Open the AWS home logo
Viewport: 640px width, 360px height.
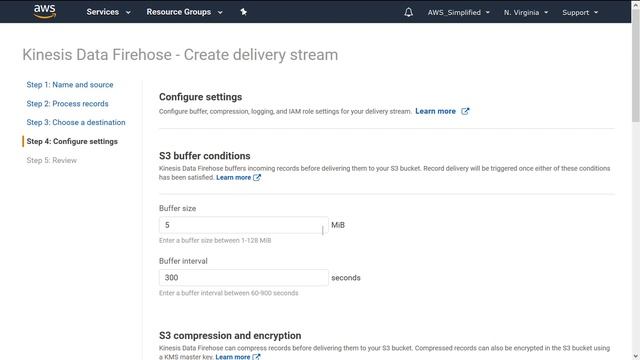coord(44,11)
